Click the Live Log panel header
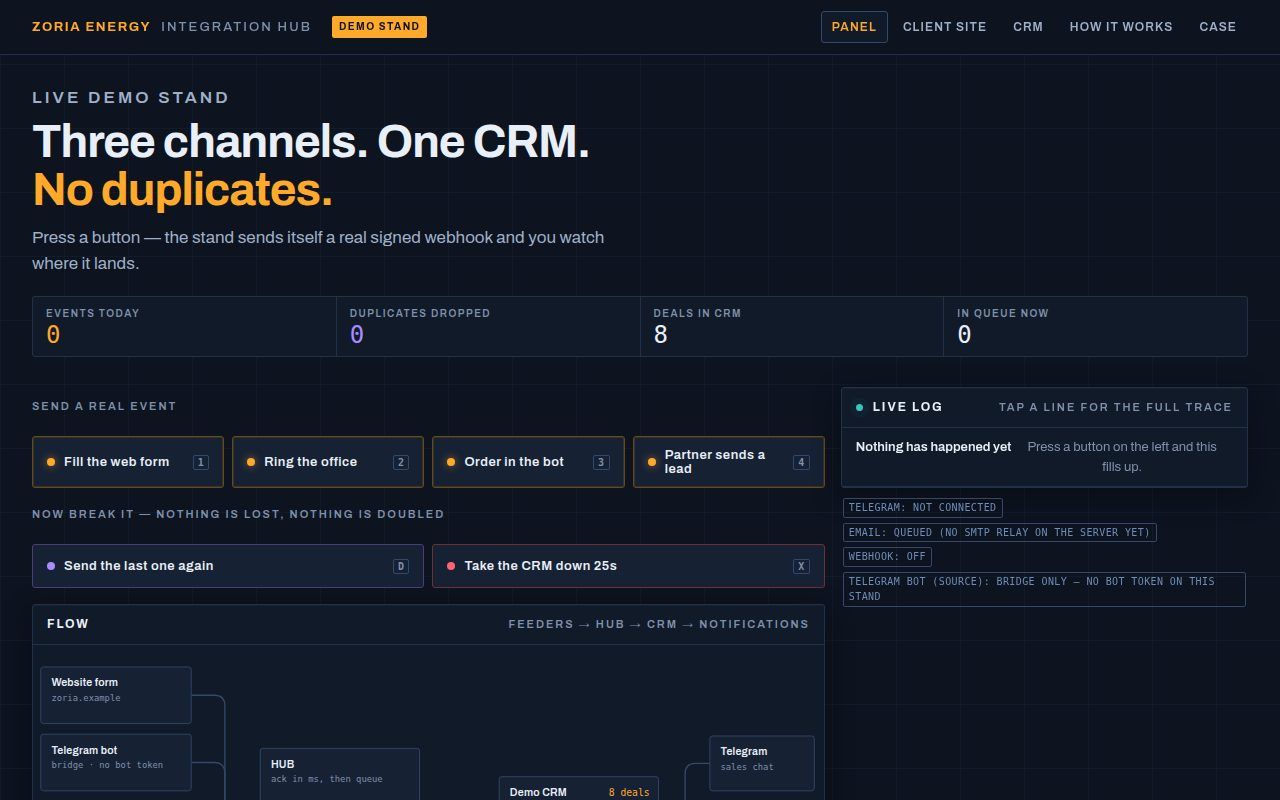1280x800 pixels. point(1044,407)
